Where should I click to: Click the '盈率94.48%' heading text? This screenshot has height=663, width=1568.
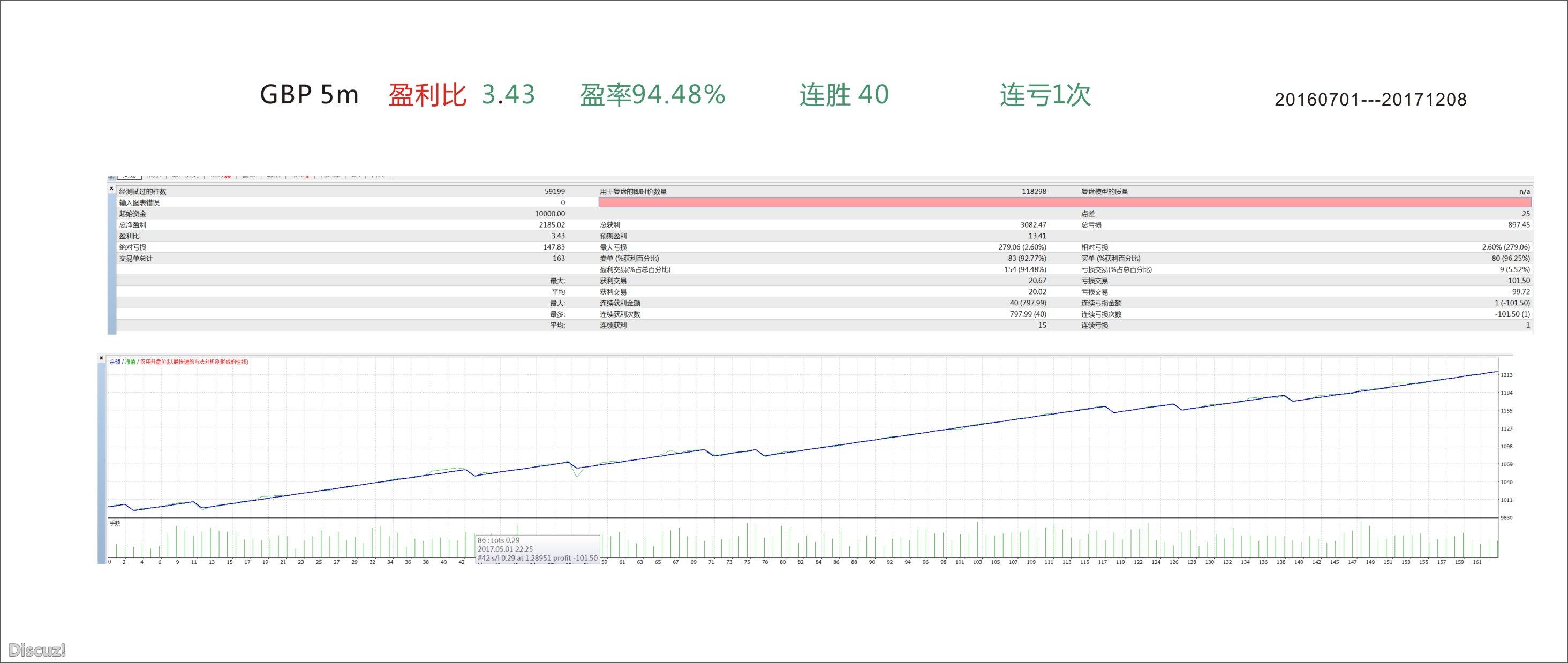[x=652, y=94]
